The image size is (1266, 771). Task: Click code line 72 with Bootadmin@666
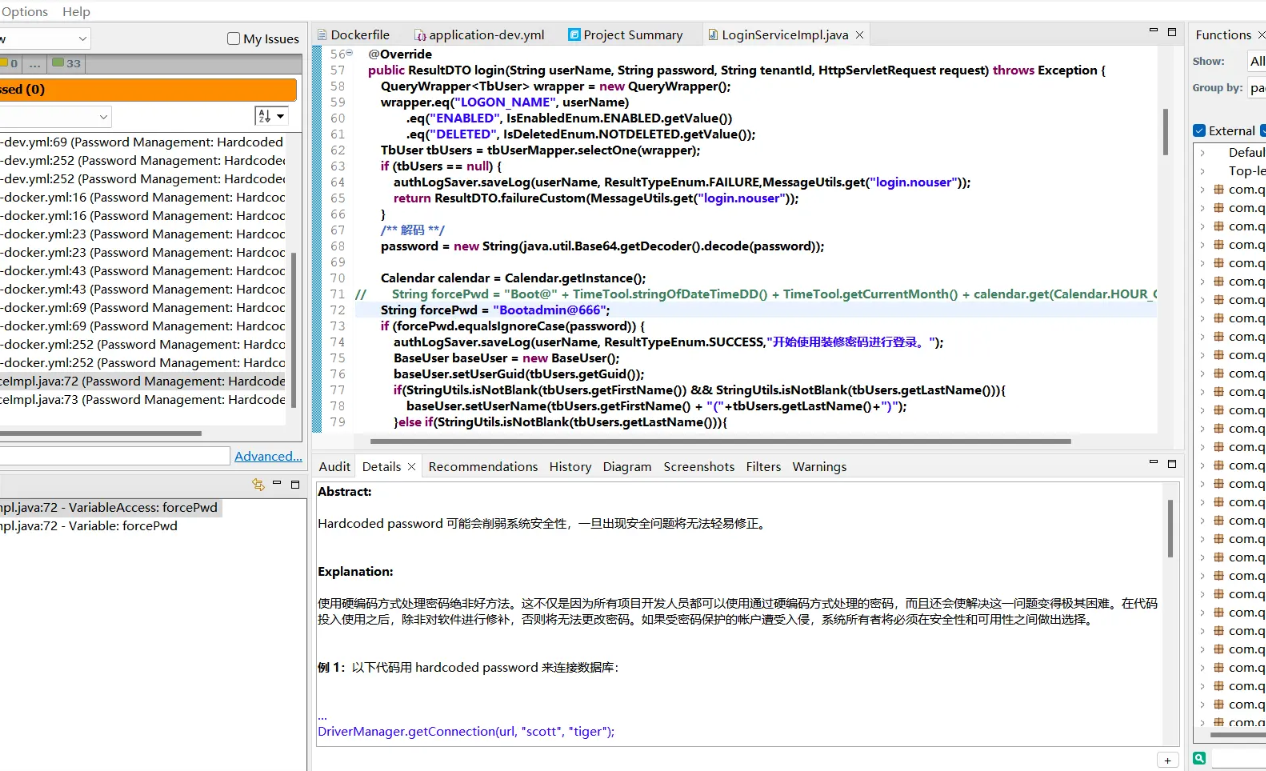pos(494,310)
